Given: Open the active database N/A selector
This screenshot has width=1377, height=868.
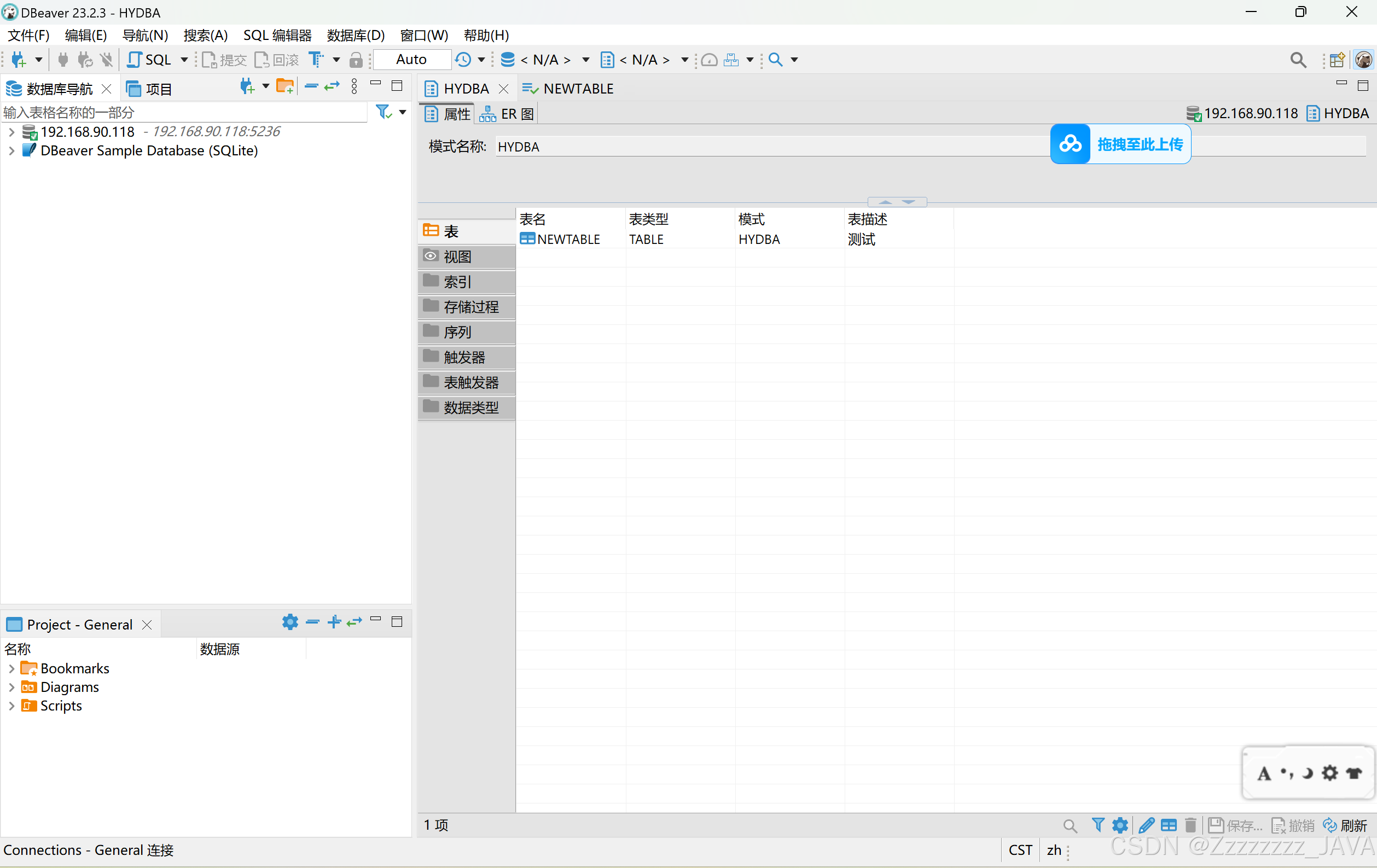Looking at the screenshot, I should [x=545, y=60].
